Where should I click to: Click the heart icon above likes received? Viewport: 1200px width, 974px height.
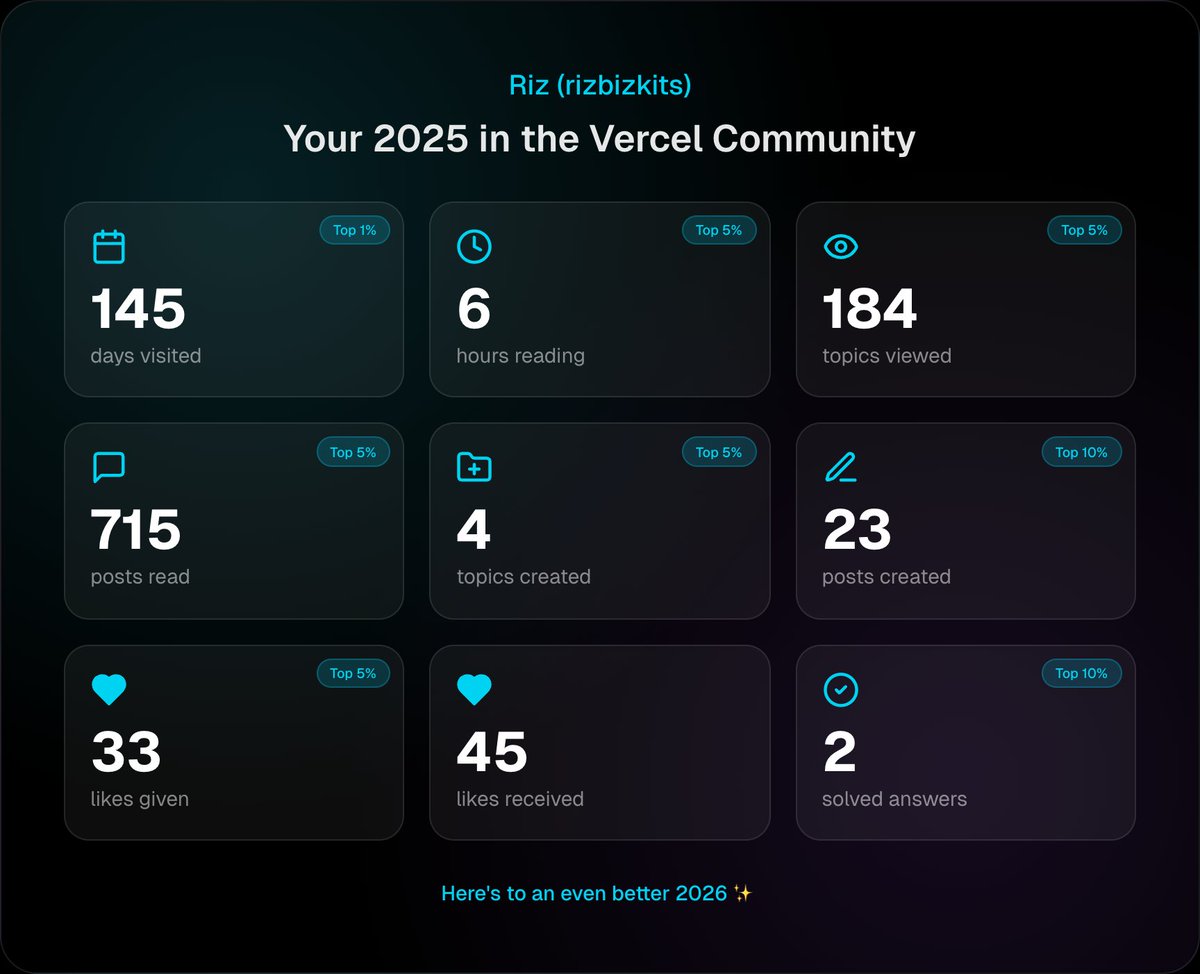(x=474, y=689)
